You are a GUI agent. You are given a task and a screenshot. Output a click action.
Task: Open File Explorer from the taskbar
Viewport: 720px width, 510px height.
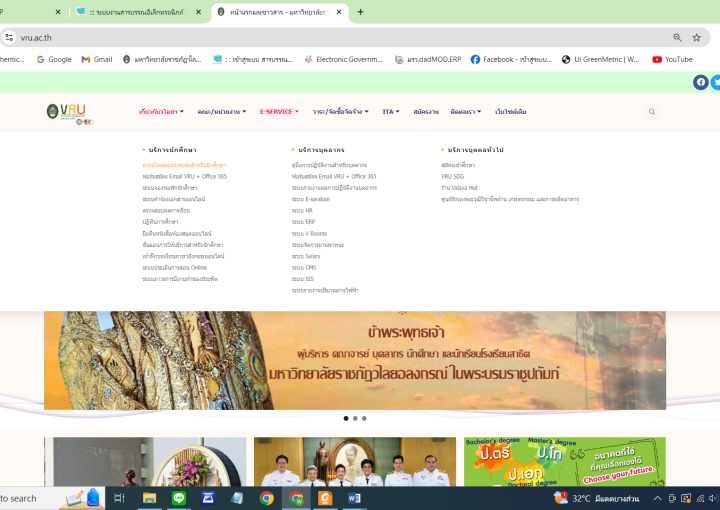(x=150, y=498)
